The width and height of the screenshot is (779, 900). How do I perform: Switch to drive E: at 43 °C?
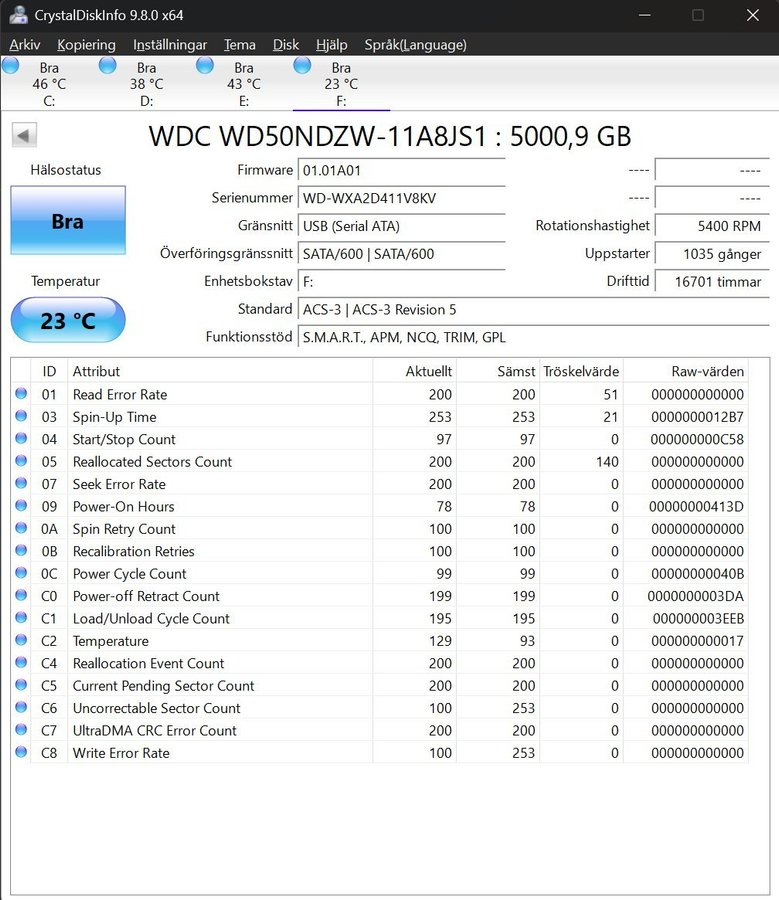(x=244, y=84)
